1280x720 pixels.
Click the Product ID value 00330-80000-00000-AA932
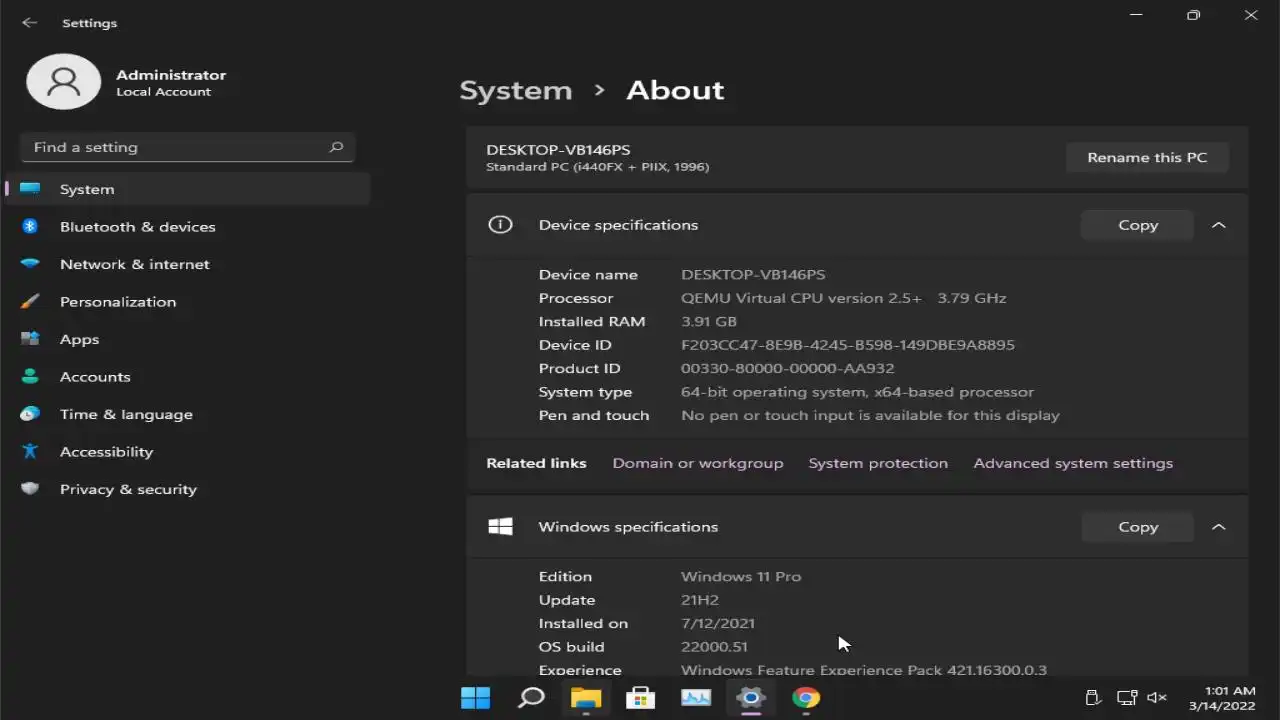pos(788,368)
